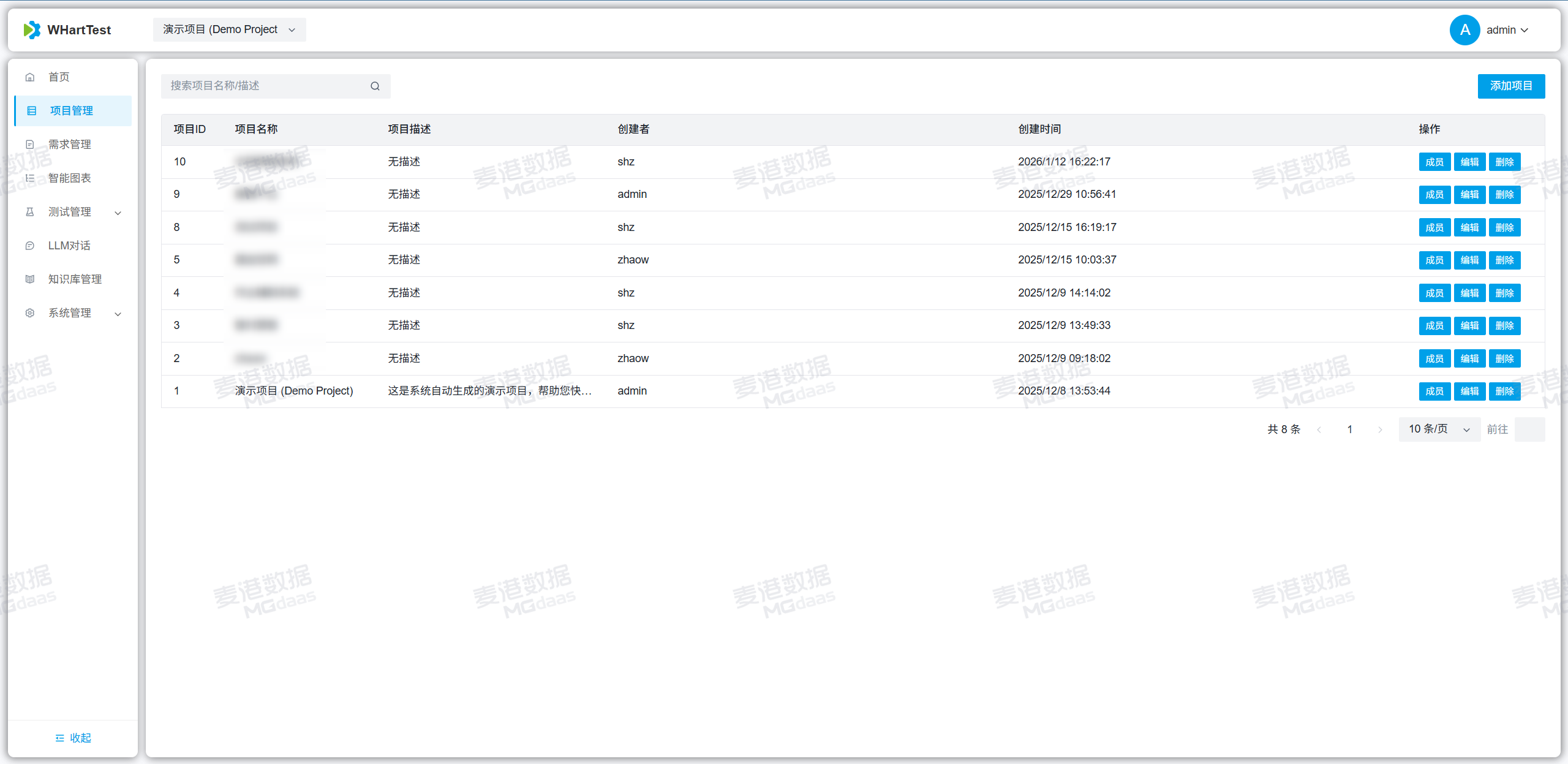
Task: Click 编辑 for 演示项目 row
Action: click(x=1469, y=391)
